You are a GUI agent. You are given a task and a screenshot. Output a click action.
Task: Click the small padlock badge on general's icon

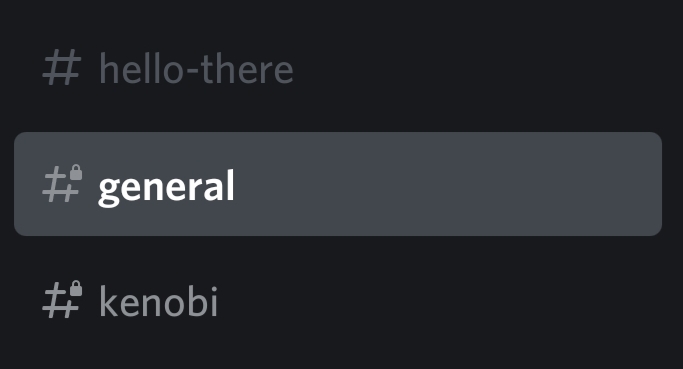tap(76, 172)
